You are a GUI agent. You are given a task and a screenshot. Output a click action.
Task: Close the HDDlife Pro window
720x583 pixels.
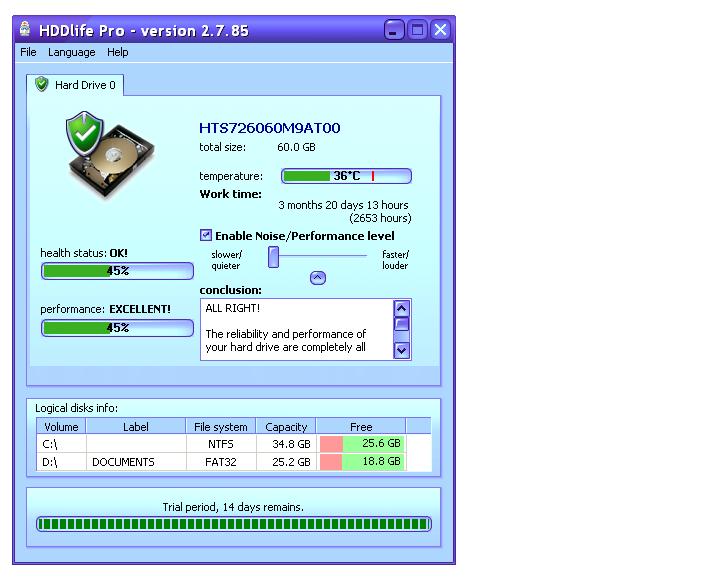[440, 30]
